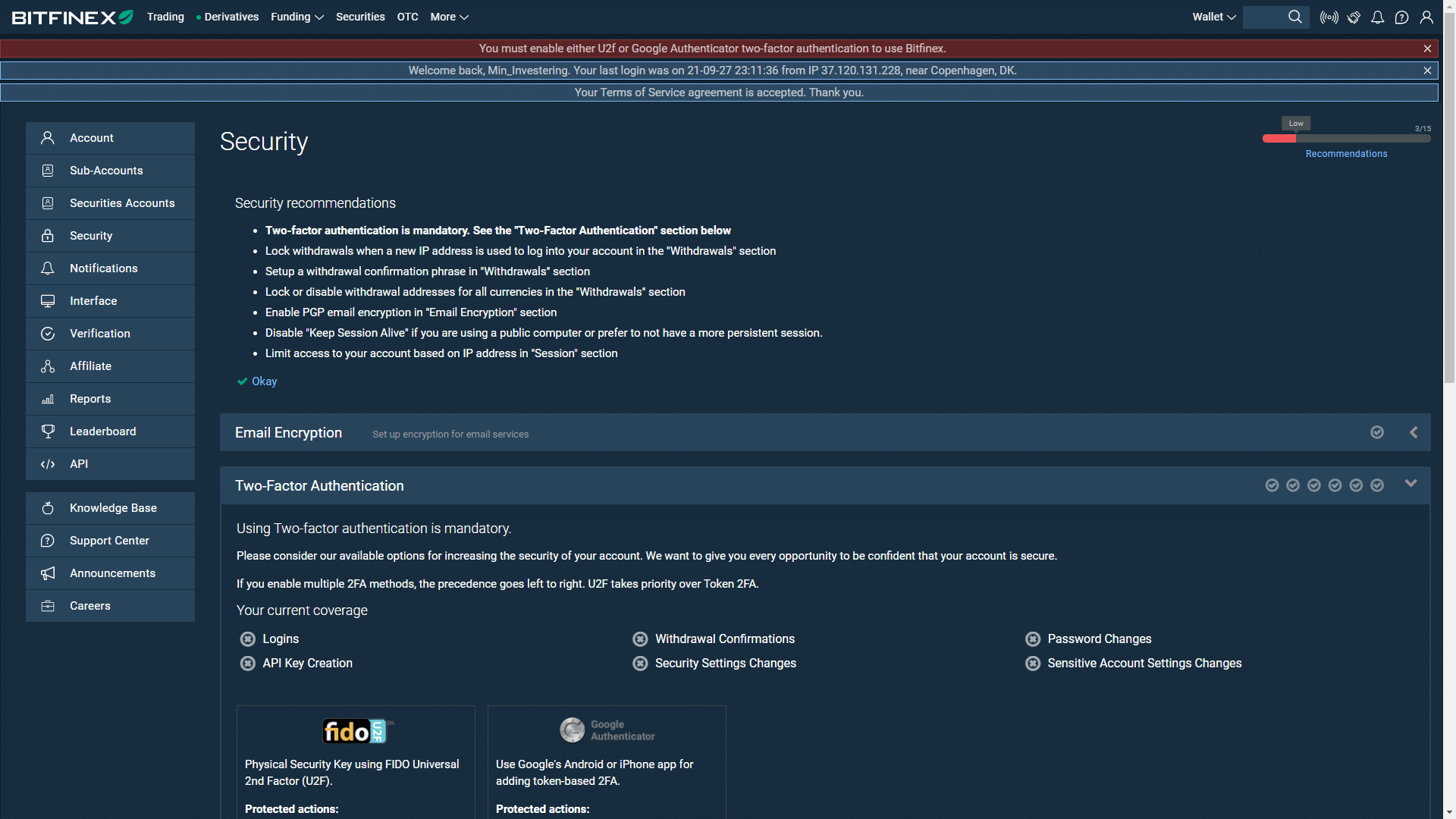Click the Notifications bell sidebar icon
The height and width of the screenshot is (819, 1456).
coord(48,268)
